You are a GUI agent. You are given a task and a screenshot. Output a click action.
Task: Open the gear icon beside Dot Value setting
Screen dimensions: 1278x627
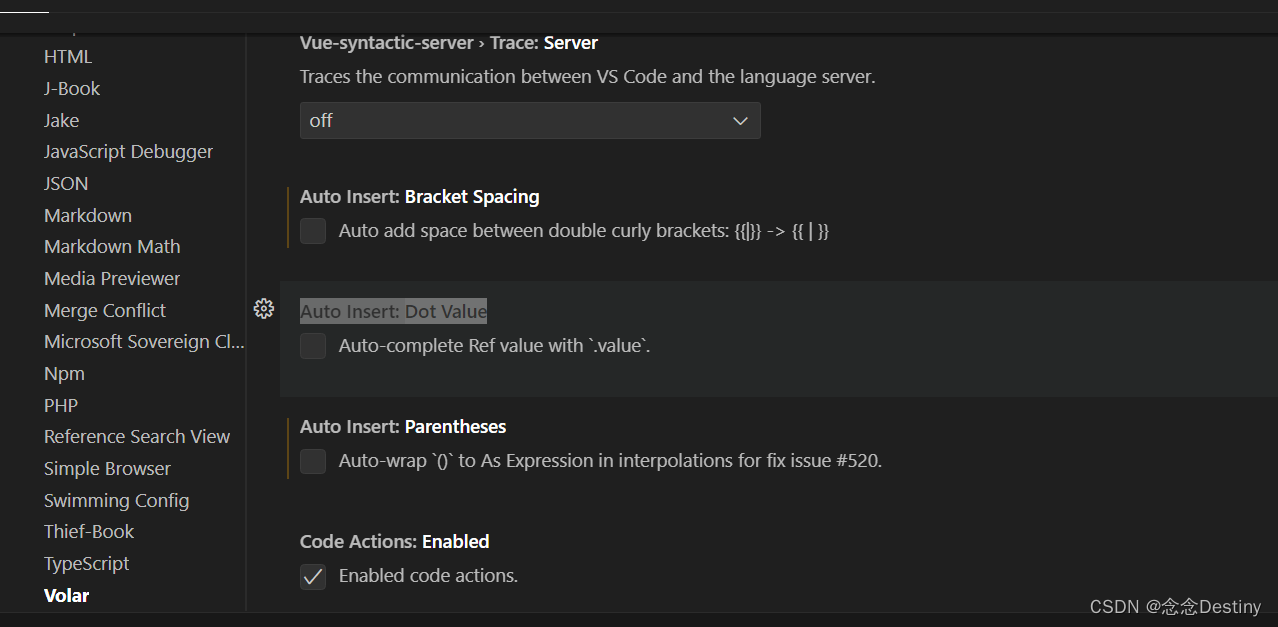click(264, 309)
